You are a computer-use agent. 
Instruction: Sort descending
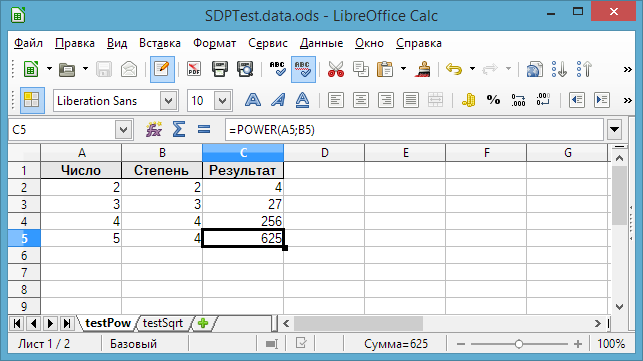point(584,69)
